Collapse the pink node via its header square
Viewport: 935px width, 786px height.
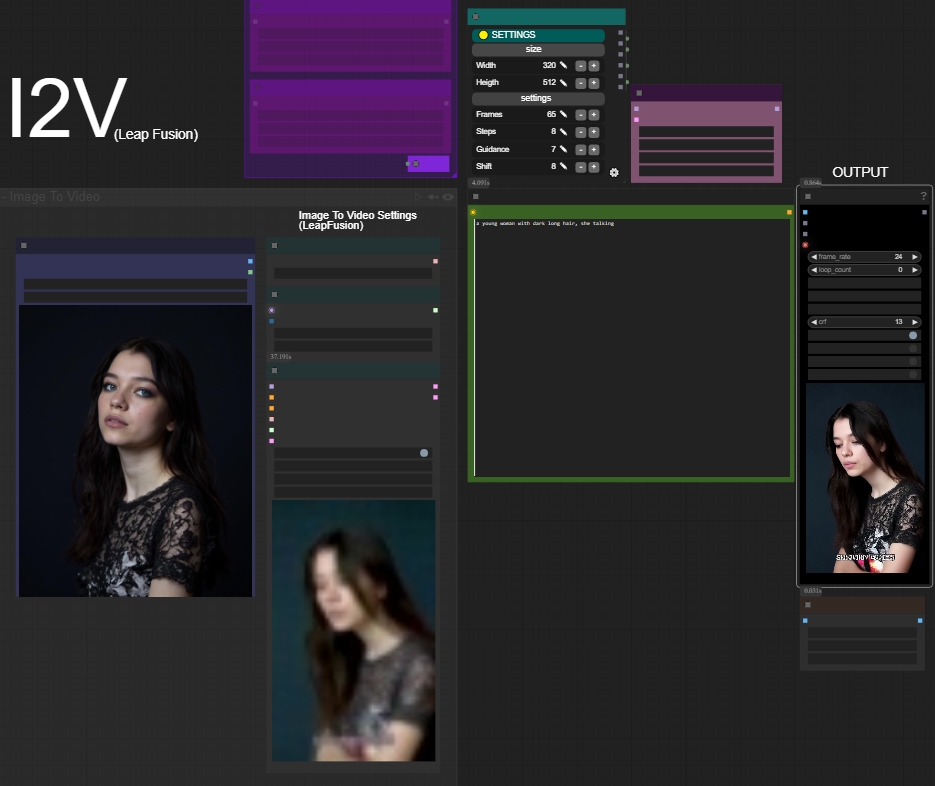pos(639,93)
